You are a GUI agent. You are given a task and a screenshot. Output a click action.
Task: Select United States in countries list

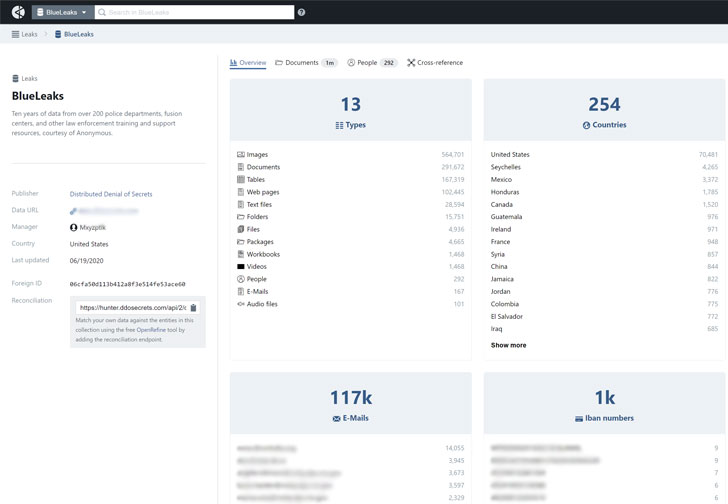510,155
